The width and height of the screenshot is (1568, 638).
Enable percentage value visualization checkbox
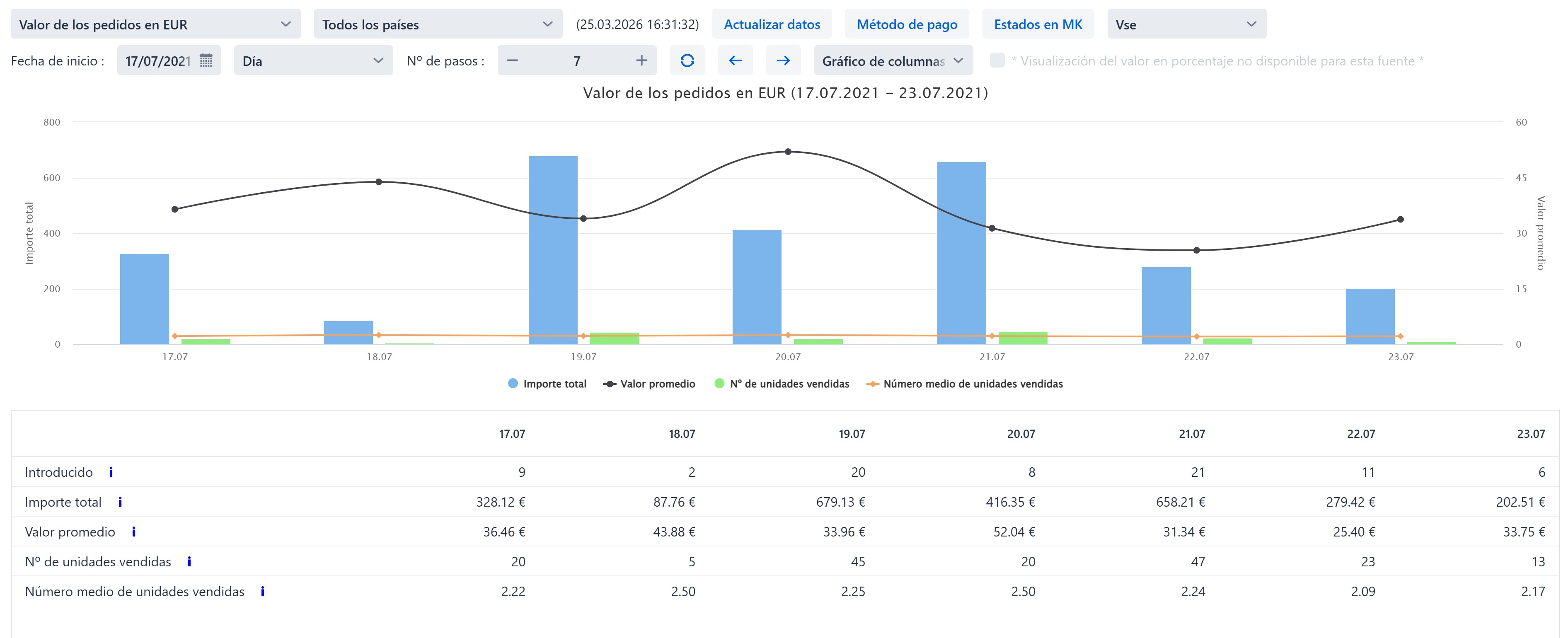(x=997, y=60)
